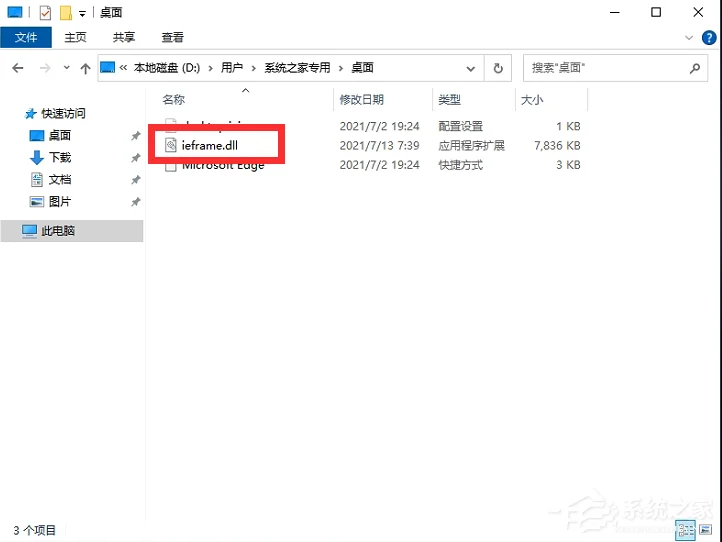This screenshot has width=722, height=542.
Task: Expand the address bar history dropdown
Action: point(471,69)
